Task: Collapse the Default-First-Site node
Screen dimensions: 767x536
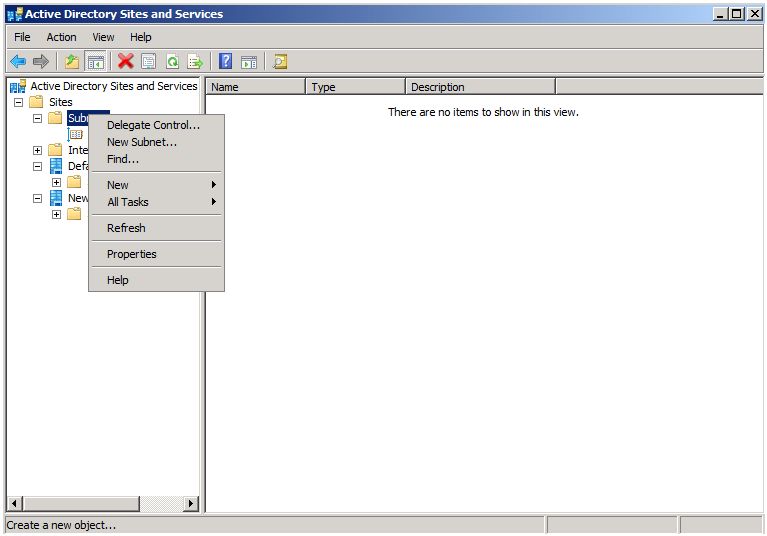Action: coord(37,166)
